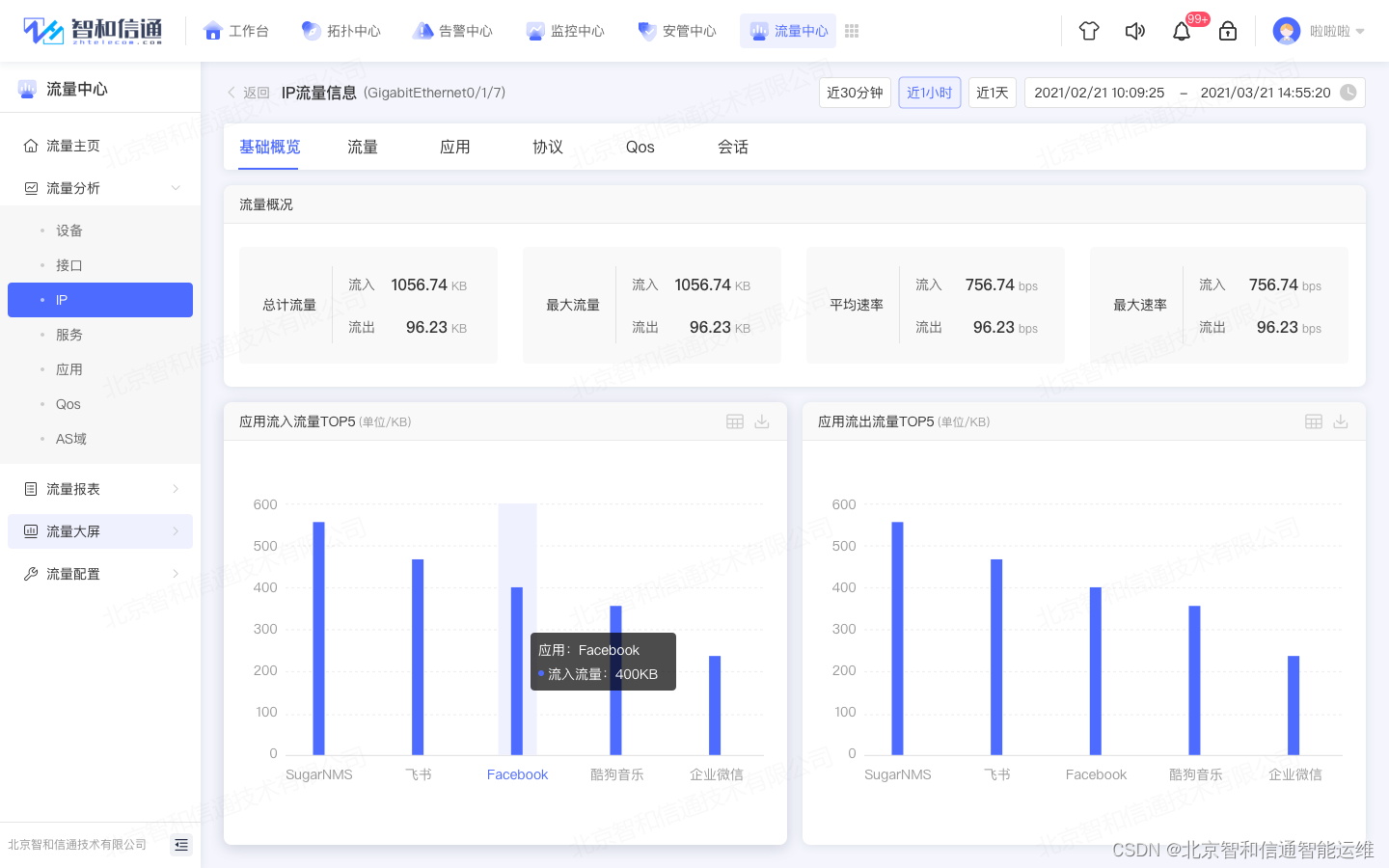Click the 流量配置 wrench icon
Viewport: 1389px width, 868px height.
click(31, 574)
